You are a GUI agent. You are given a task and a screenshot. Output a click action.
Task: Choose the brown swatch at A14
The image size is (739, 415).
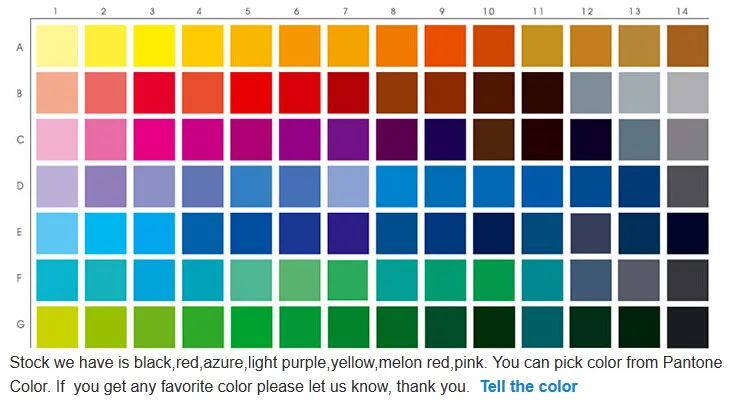(688, 46)
